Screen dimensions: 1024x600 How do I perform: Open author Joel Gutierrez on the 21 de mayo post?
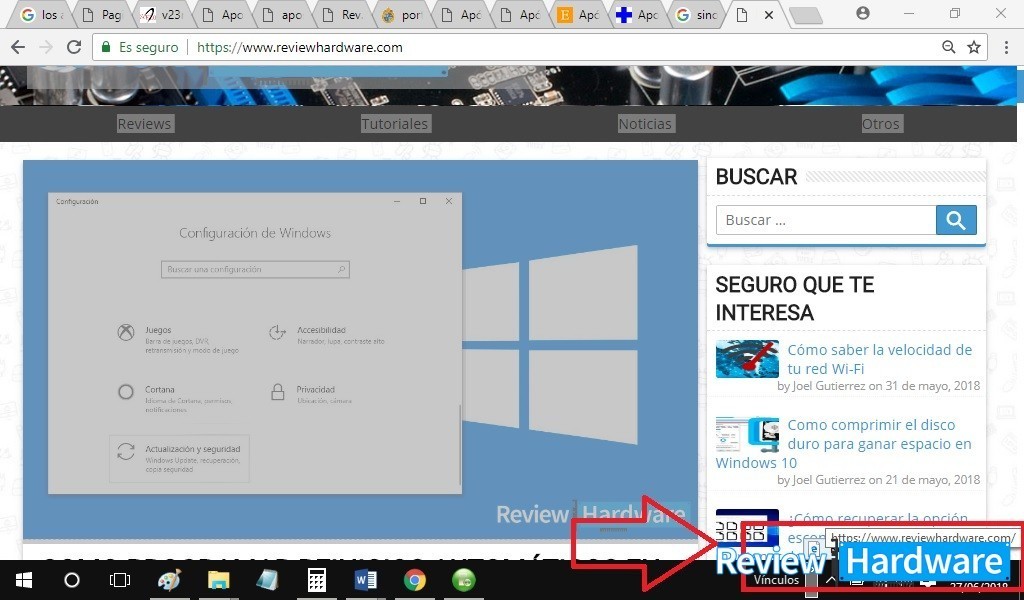click(x=829, y=480)
